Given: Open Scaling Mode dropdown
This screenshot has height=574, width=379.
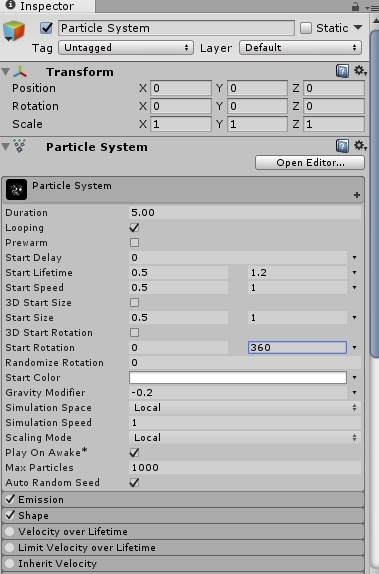Looking at the screenshot, I should [x=245, y=438].
